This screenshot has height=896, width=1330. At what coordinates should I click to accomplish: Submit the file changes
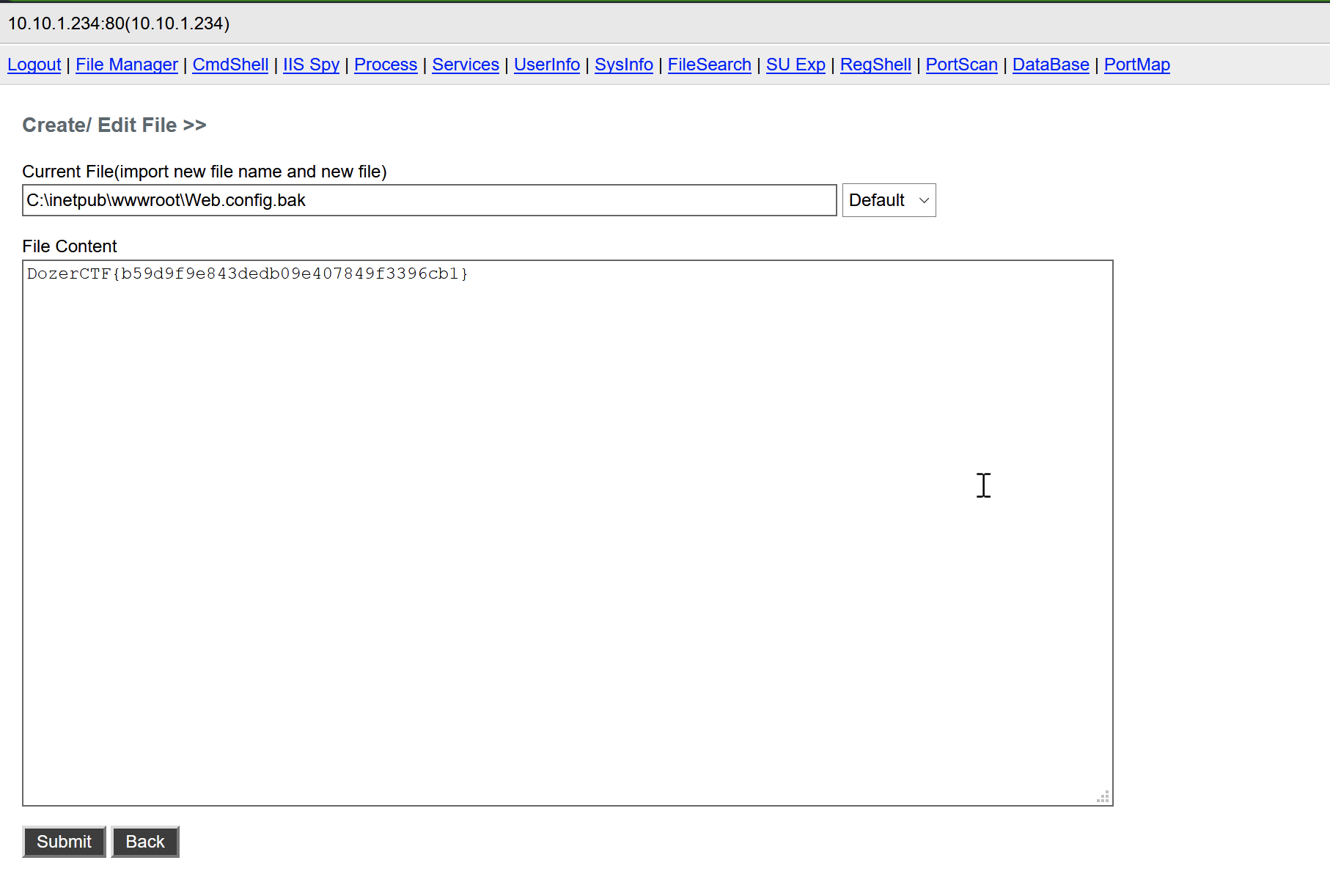coord(65,842)
